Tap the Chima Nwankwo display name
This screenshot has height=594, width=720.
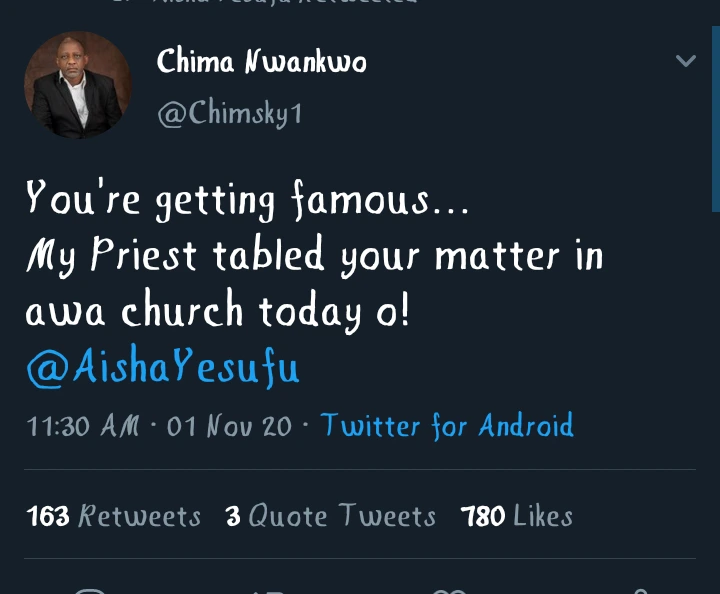pyautogui.click(x=262, y=63)
